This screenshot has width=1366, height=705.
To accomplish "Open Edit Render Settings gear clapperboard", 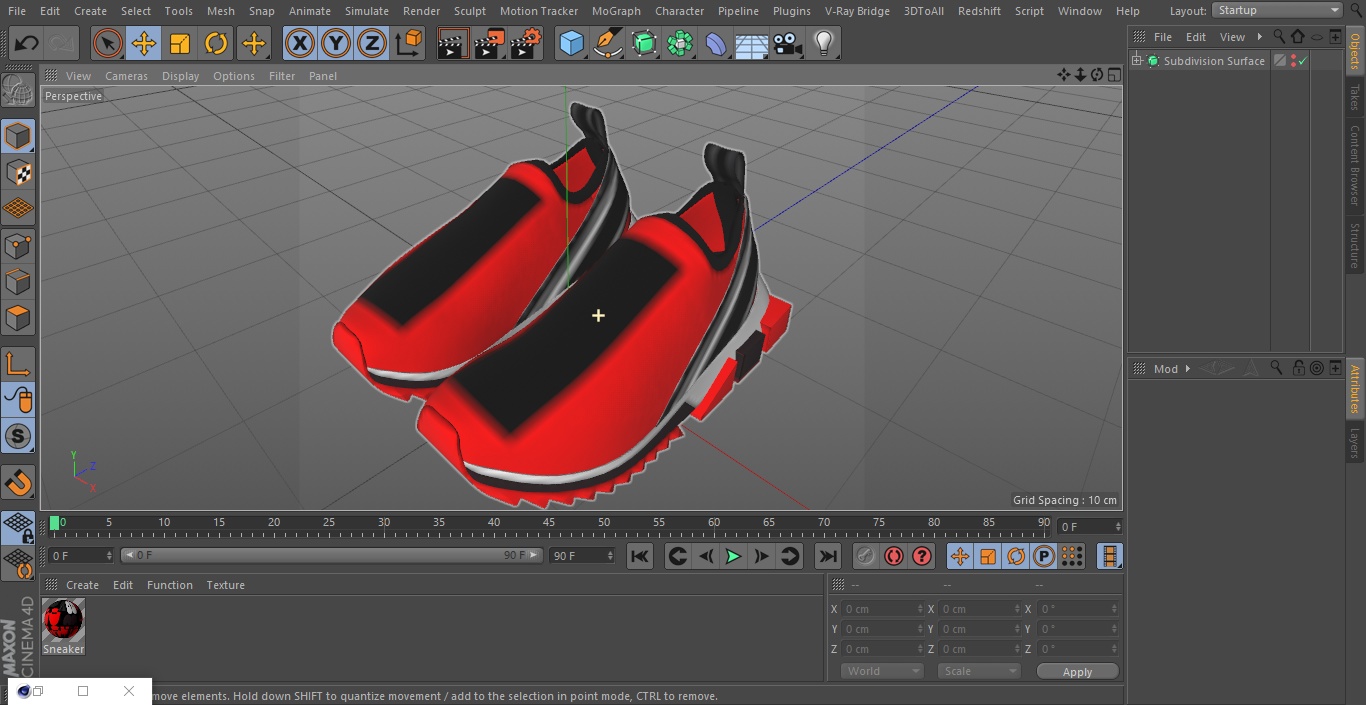I will pos(526,43).
